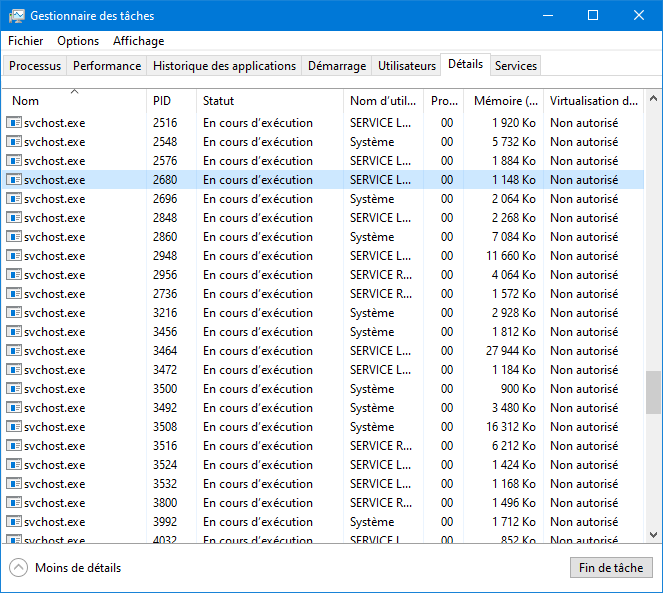This screenshot has width=663, height=593.
Task: Click memory value 6 212 Ko
Action: (x=513, y=446)
